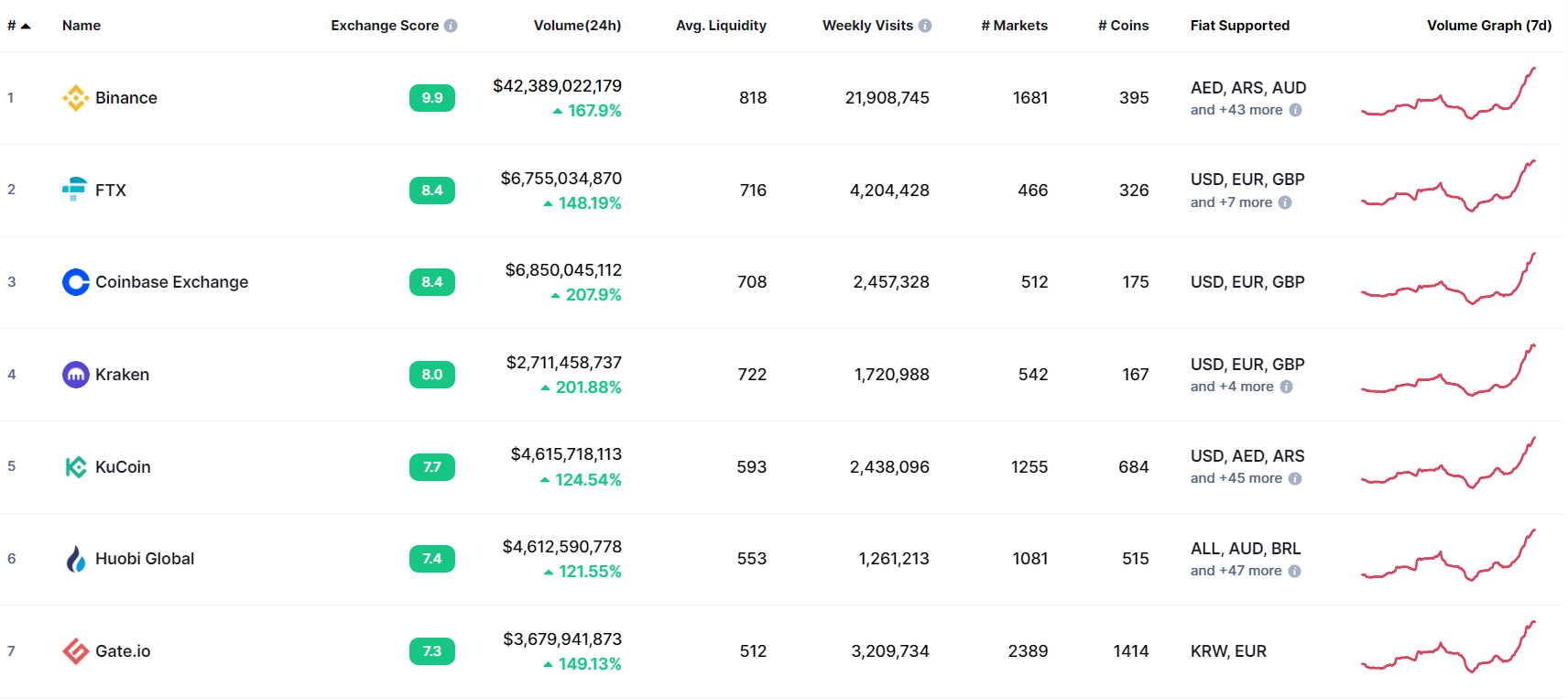Viewport: 1568px width, 699px height.
Task: Open the Gate.io exchange link
Action: (x=123, y=651)
